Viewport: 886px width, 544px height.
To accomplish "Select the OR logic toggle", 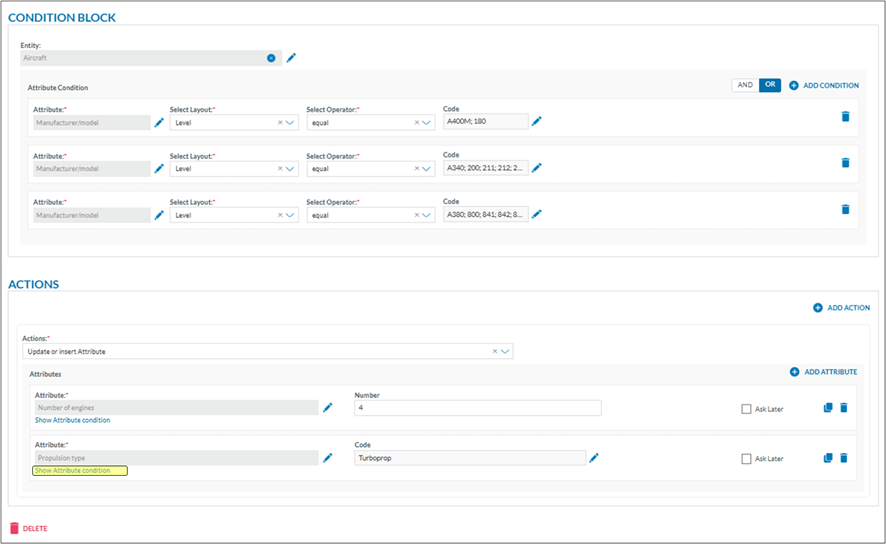I will coord(769,86).
